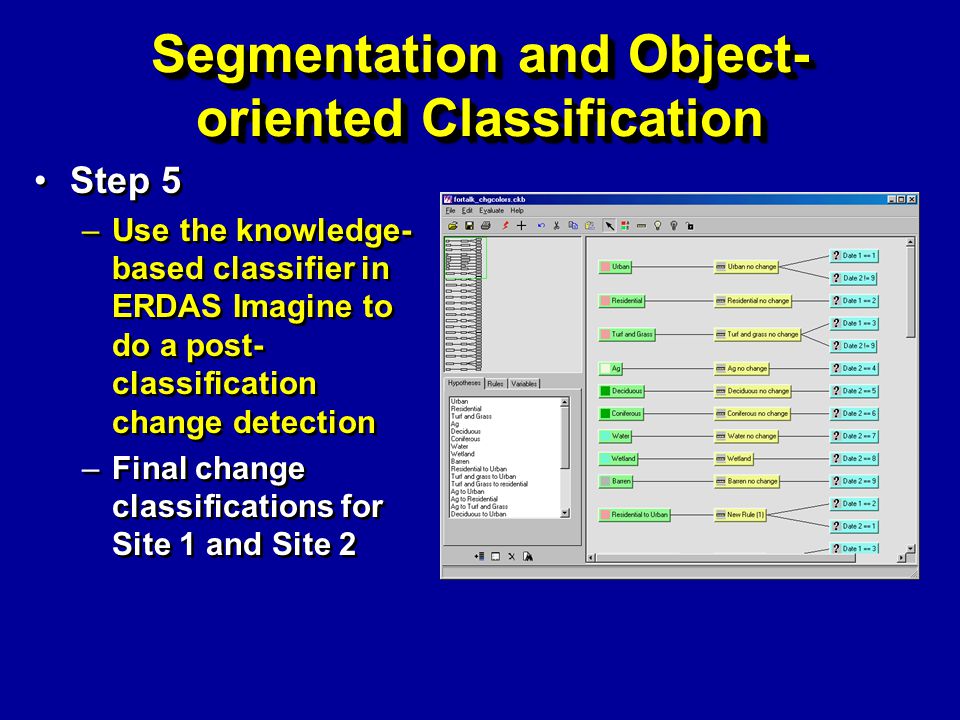The width and height of the screenshot is (960, 720).
Task: Click the Paste clipboard icon
Action: pos(590,226)
